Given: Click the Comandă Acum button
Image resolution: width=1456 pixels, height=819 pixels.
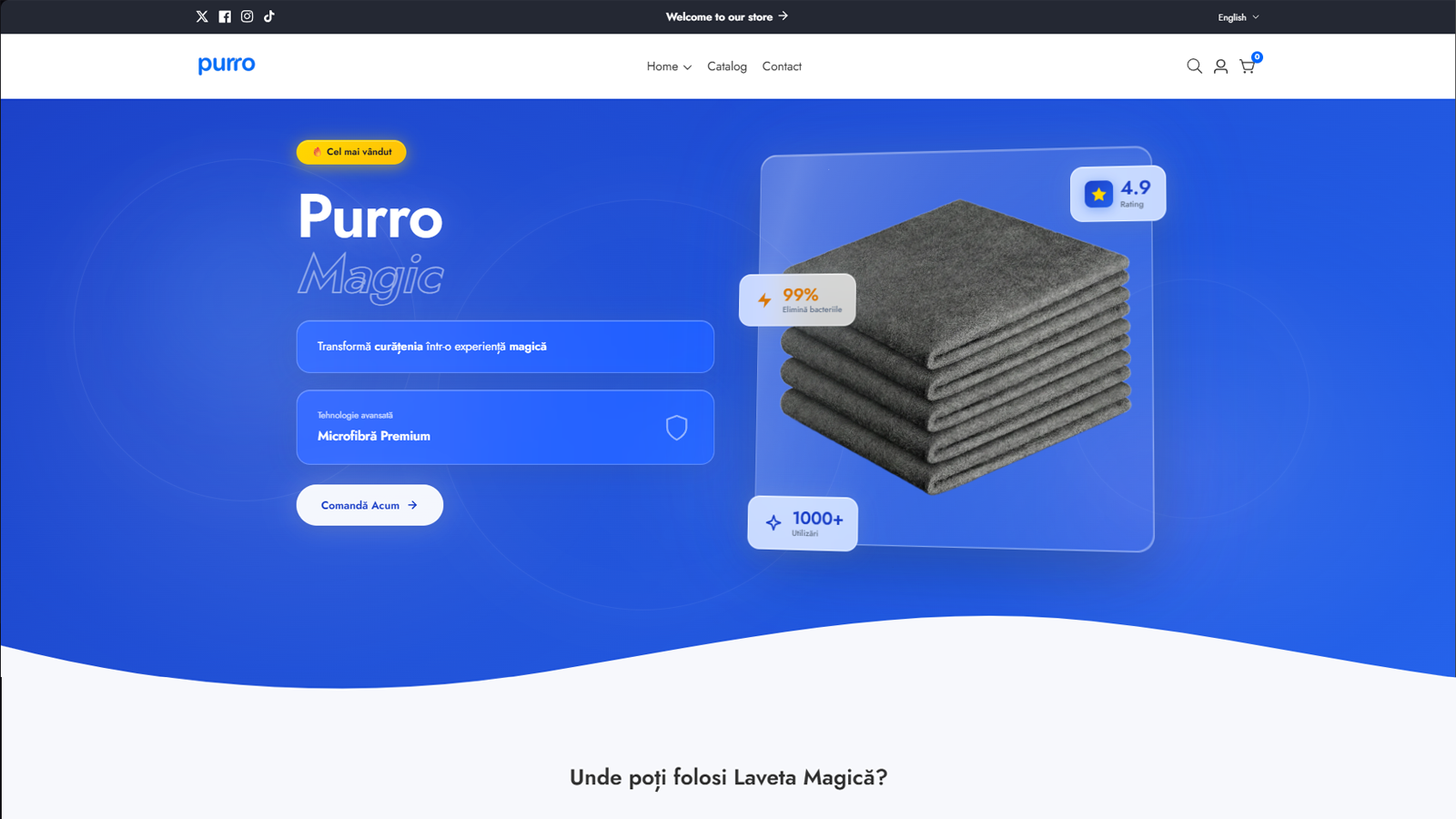Looking at the screenshot, I should [369, 505].
